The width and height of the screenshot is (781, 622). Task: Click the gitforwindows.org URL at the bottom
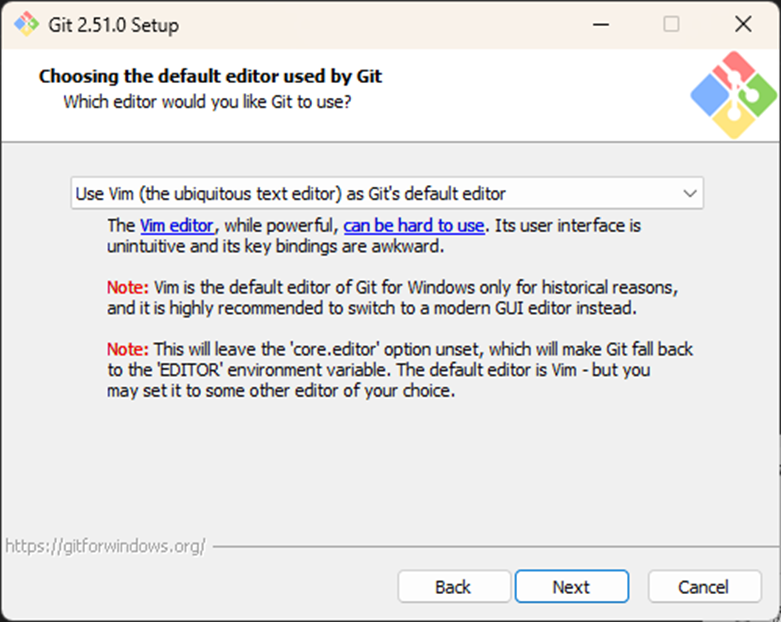tap(105, 546)
